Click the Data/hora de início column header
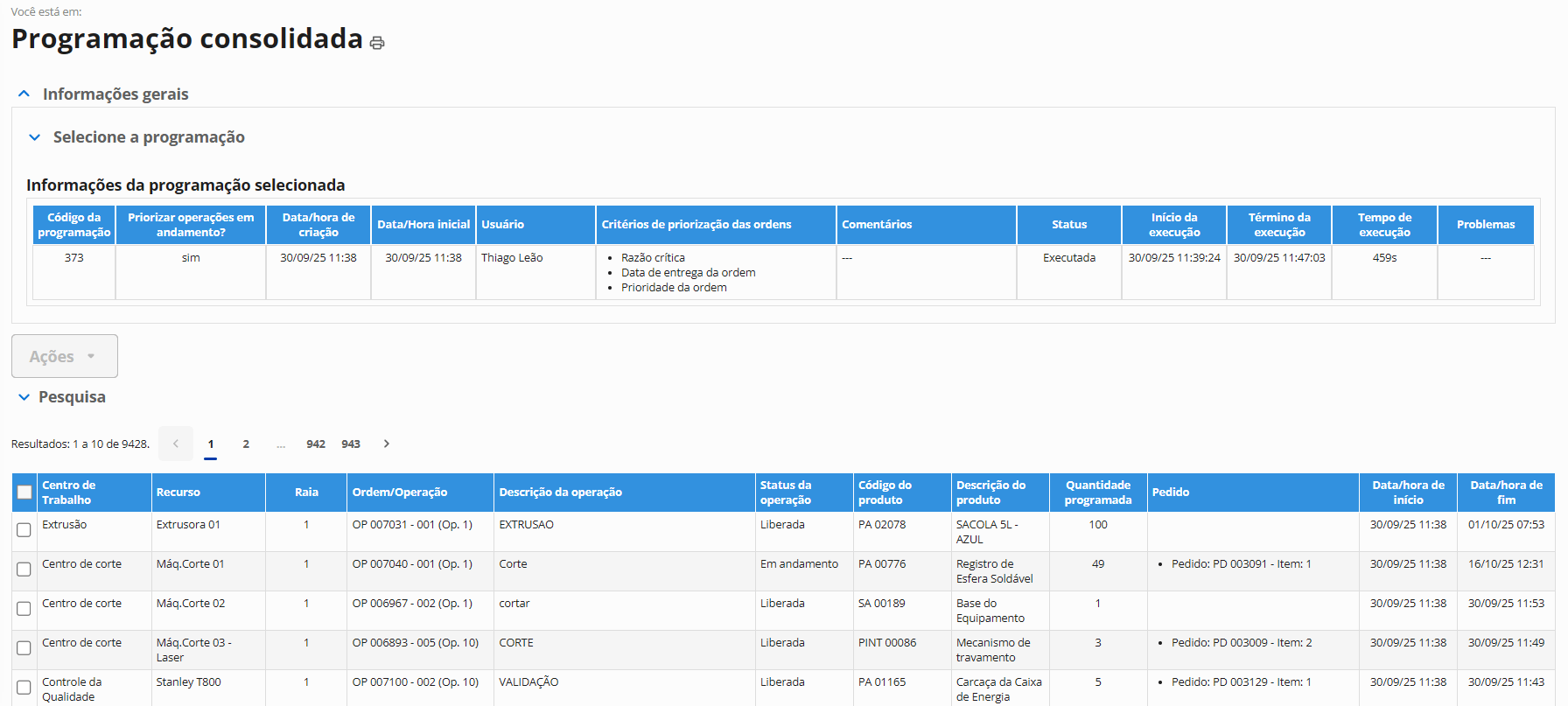Viewport: 1568px width, 706px height. [x=1408, y=493]
